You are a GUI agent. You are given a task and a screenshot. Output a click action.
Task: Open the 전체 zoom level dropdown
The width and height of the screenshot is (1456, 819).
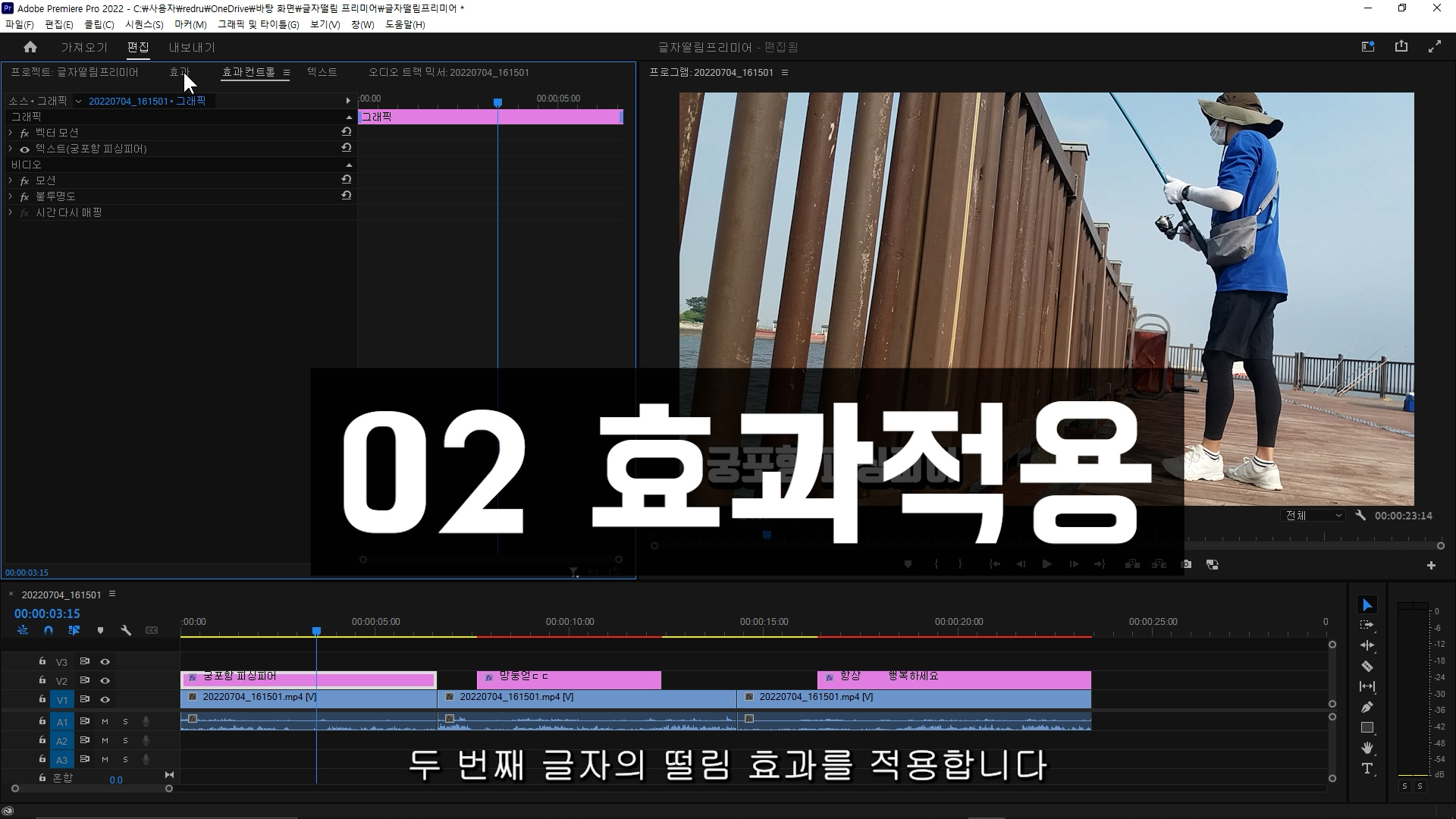[1313, 516]
